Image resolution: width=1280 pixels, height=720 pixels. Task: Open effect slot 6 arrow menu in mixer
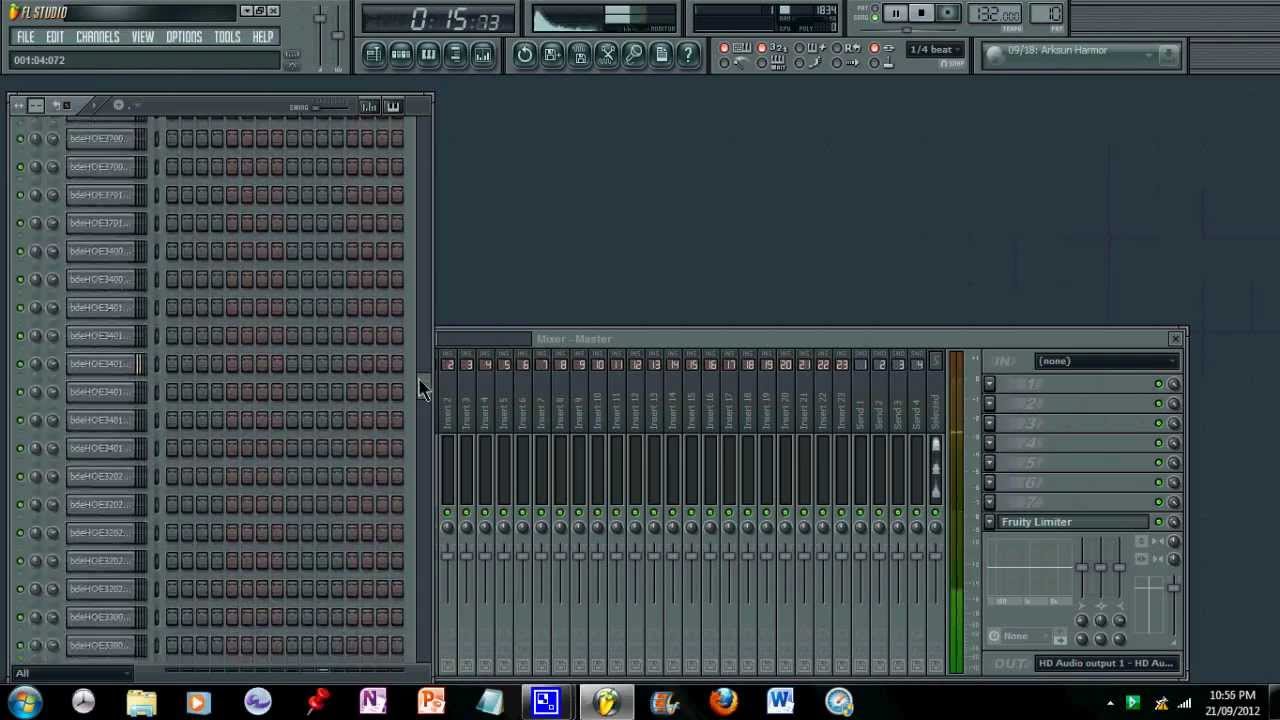pos(989,482)
